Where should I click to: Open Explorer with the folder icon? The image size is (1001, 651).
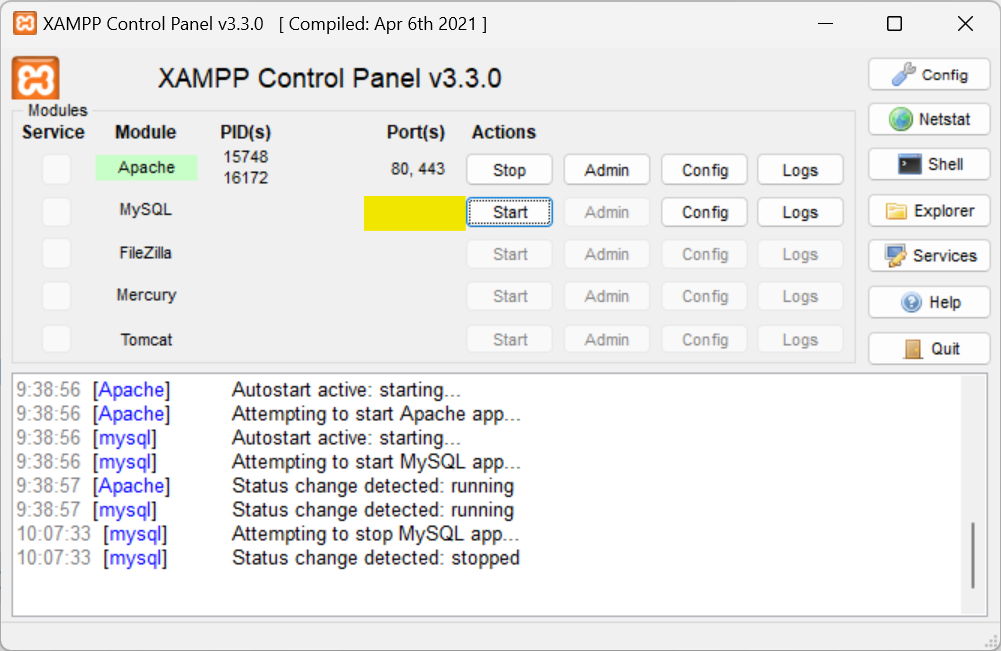click(x=897, y=211)
